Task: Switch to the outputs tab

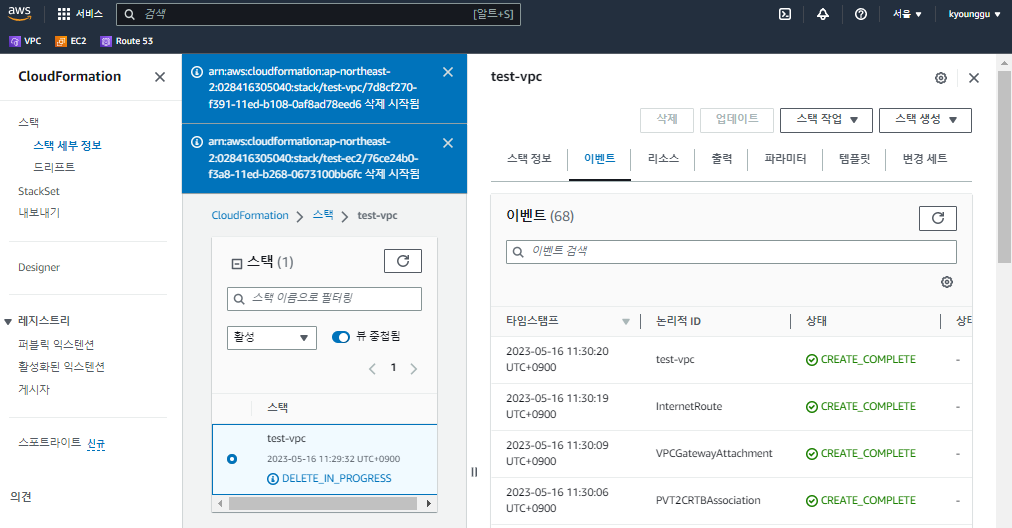Action: click(x=722, y=159)
